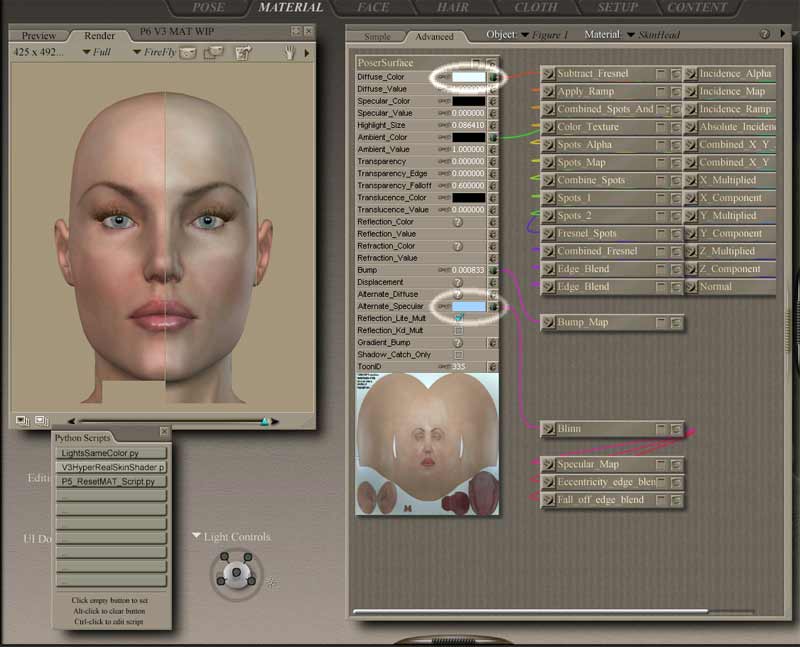Click the plug icon next to Diffuse_Color

pyautogui.click(x=493, y=77)
